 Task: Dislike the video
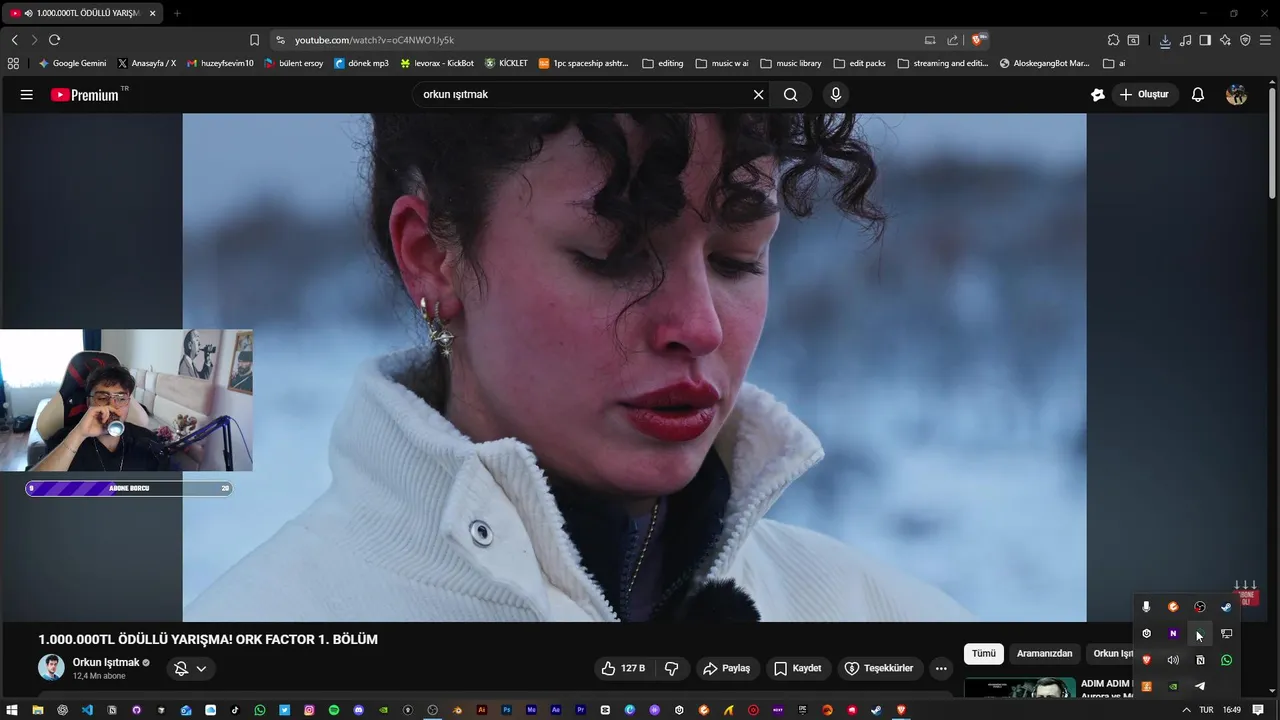tap(672, 668)
